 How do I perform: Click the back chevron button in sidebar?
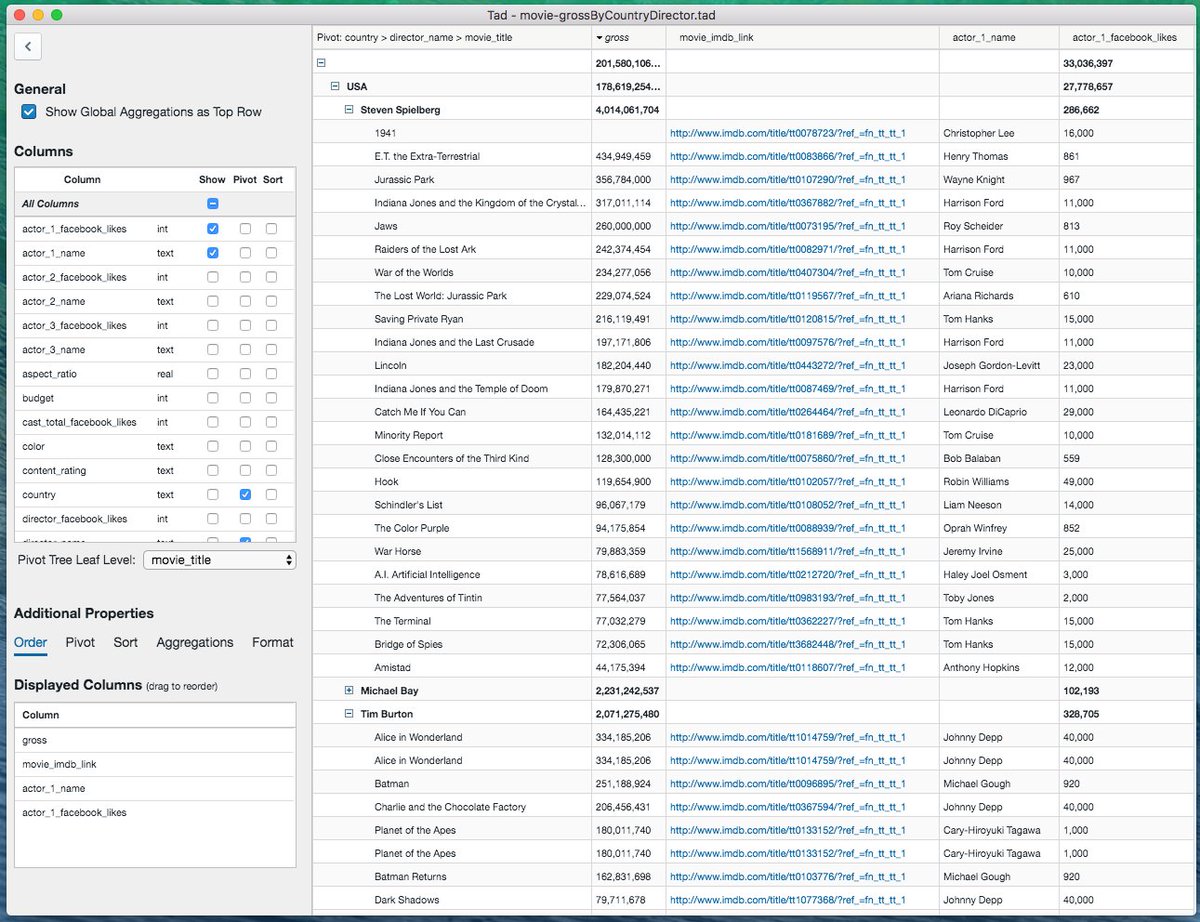(x=28, y=46)
